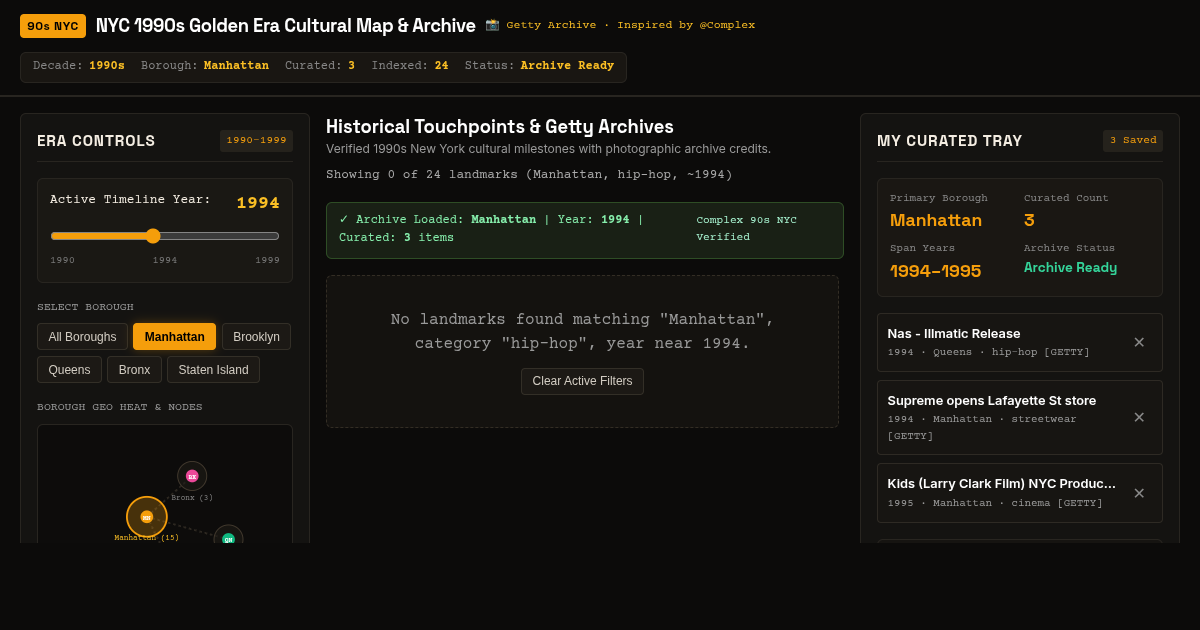Click the 90s NYC logo badge
Screen dimensions: 1200x630
point(53,26)
